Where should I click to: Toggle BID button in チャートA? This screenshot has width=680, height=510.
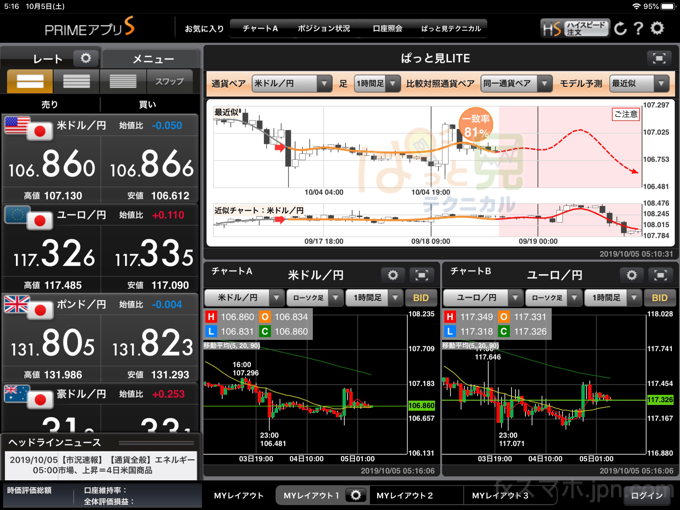click(421, 298)
